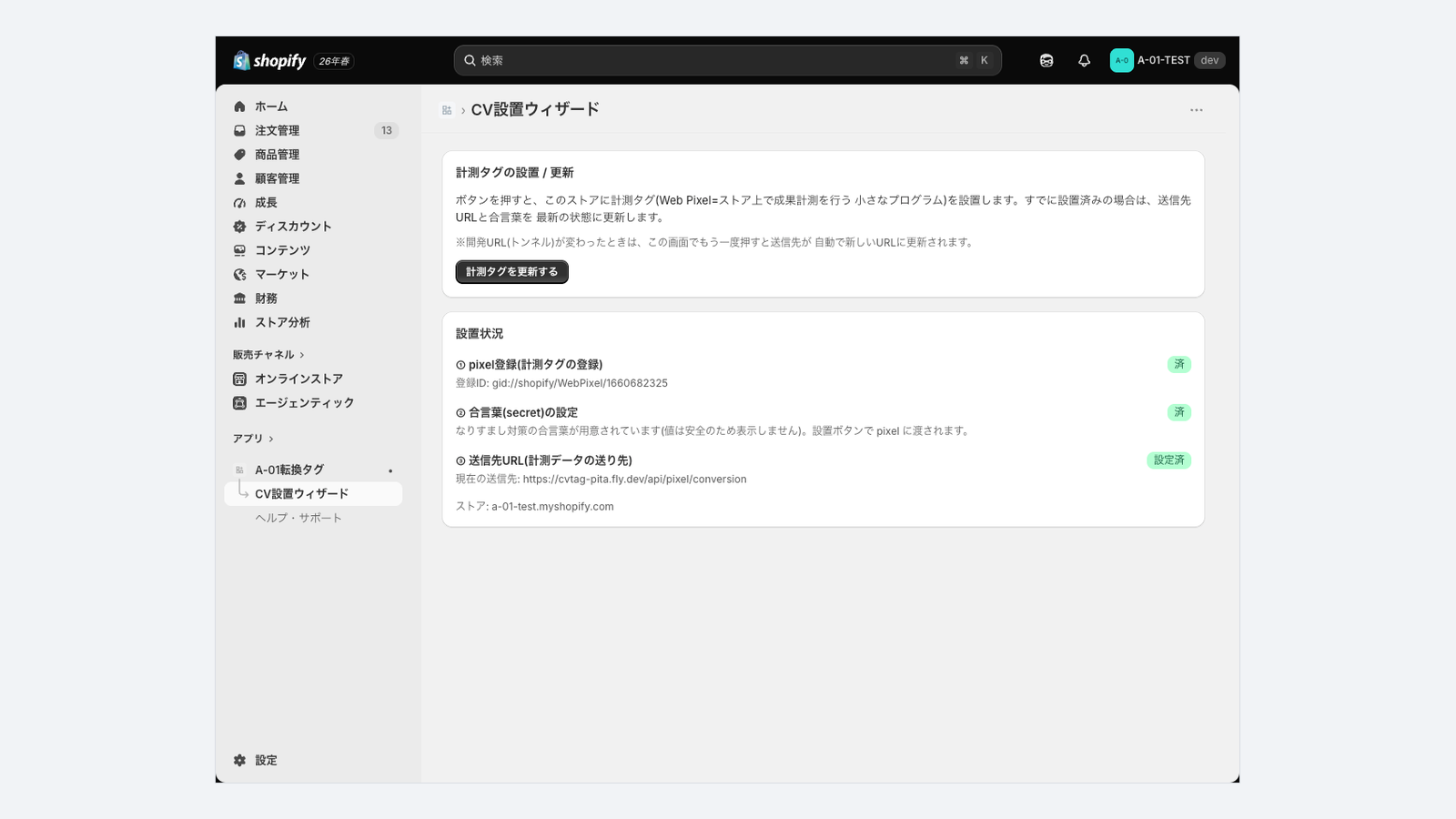This screenshot has height=819, width=1456.
Task: Open ディスカウント in sidebar
Action: 313,227
